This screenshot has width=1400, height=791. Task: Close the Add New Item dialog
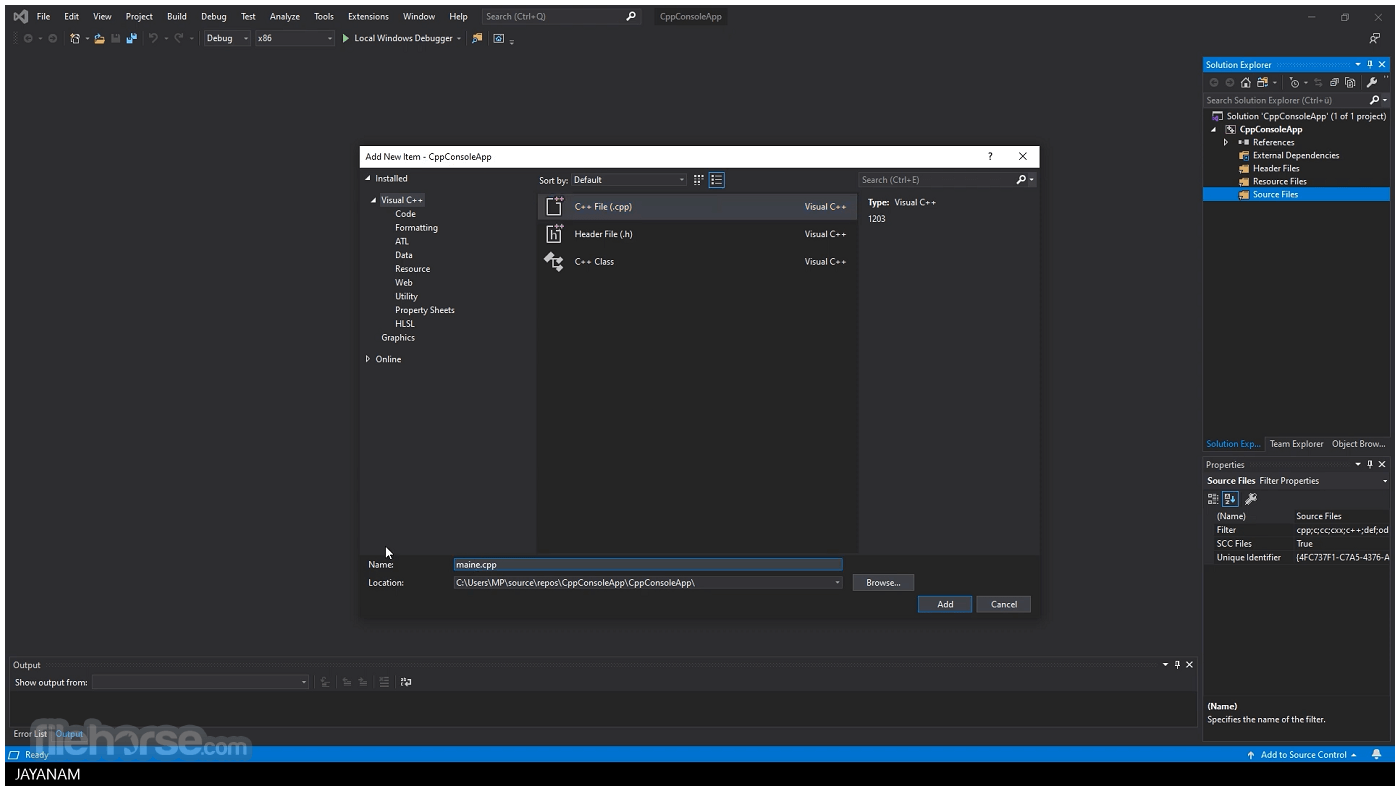(1022, 156)
